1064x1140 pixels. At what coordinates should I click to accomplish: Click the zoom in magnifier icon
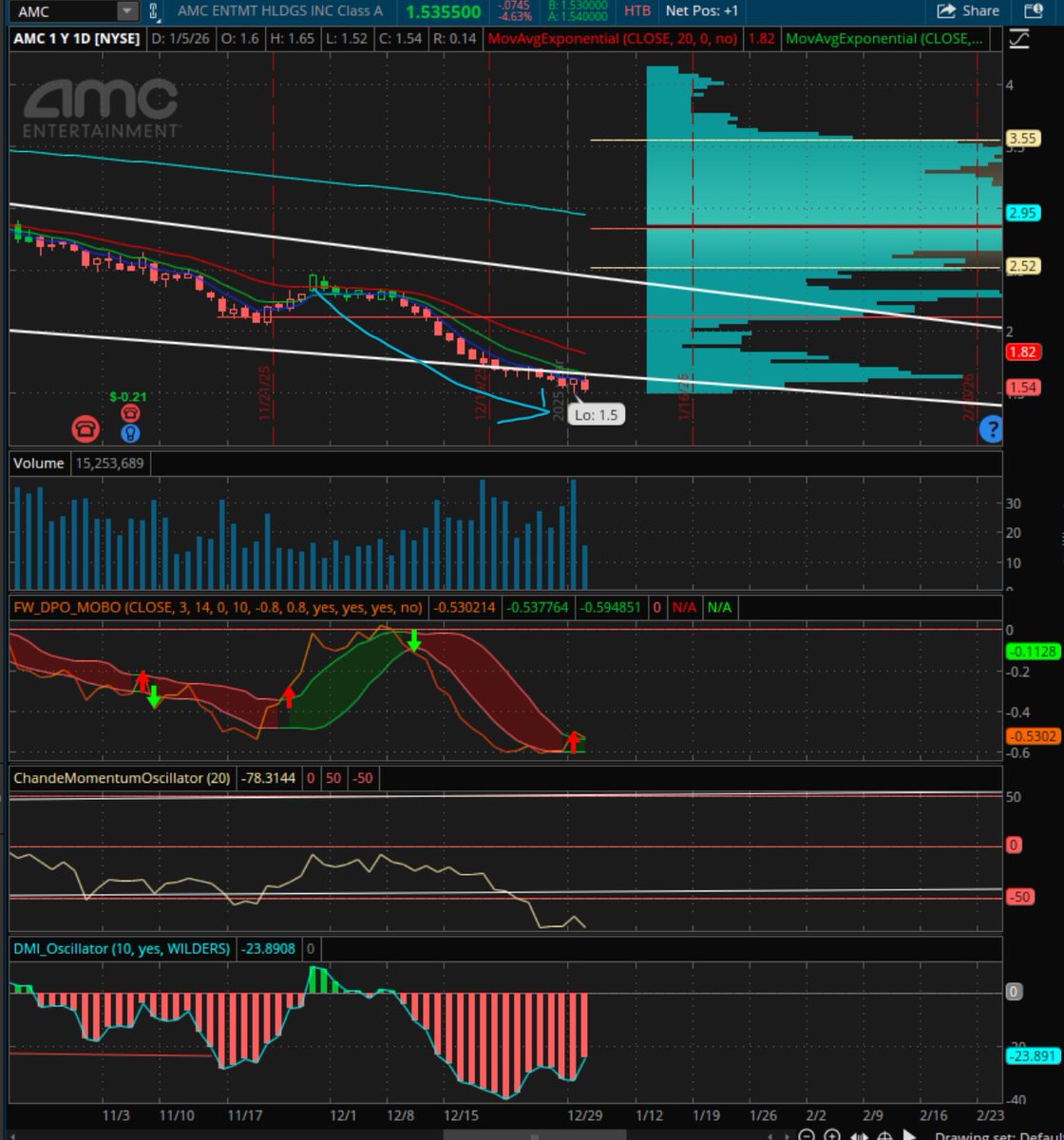(x=832, y=1134)
